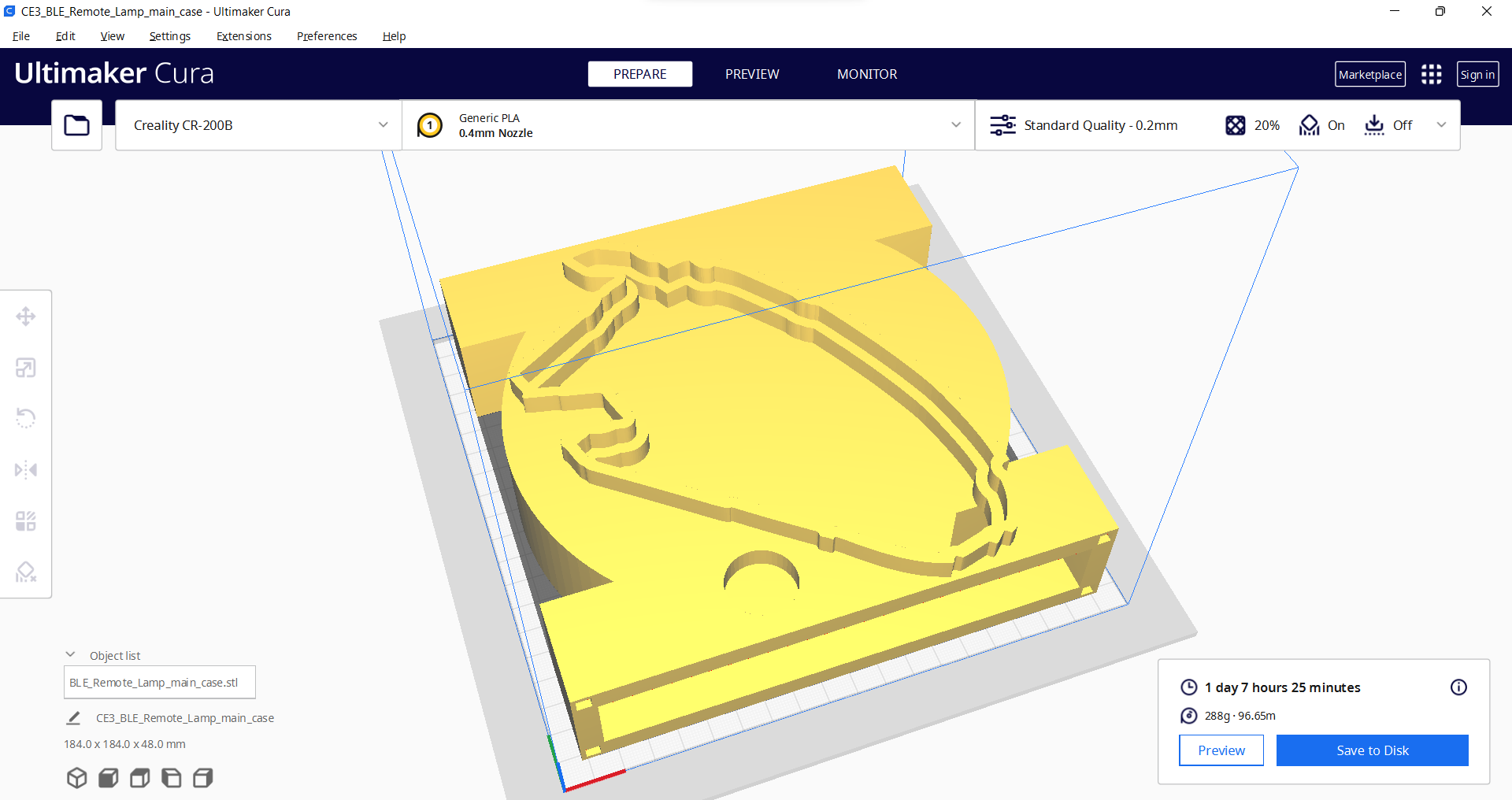Open the Help menu
The image size is (1512, 800).
click(x=394, y=36)
